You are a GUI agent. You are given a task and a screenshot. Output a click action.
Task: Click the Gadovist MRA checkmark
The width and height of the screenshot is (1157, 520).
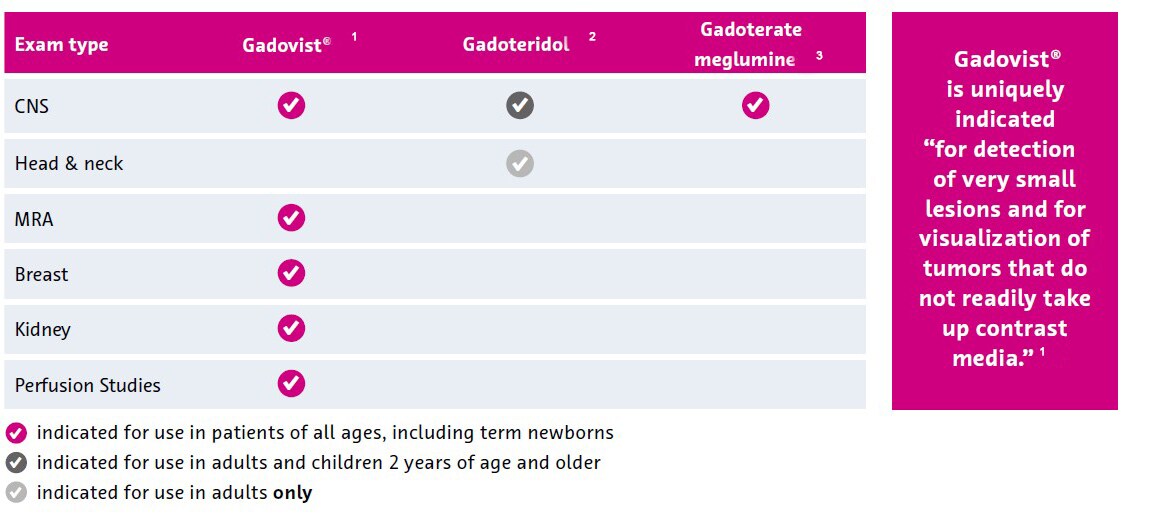(291, 218)
